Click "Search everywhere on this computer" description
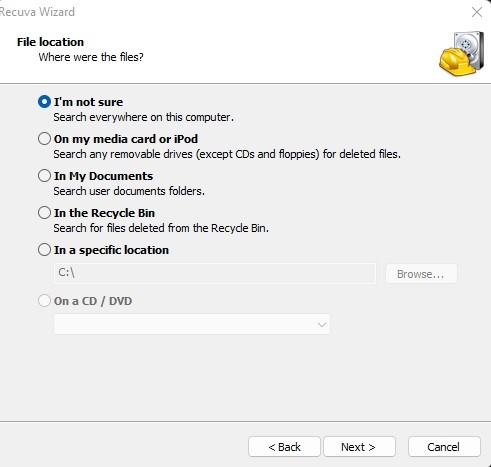The height and width of the screenshot is (467, 491). click(143, 117)
